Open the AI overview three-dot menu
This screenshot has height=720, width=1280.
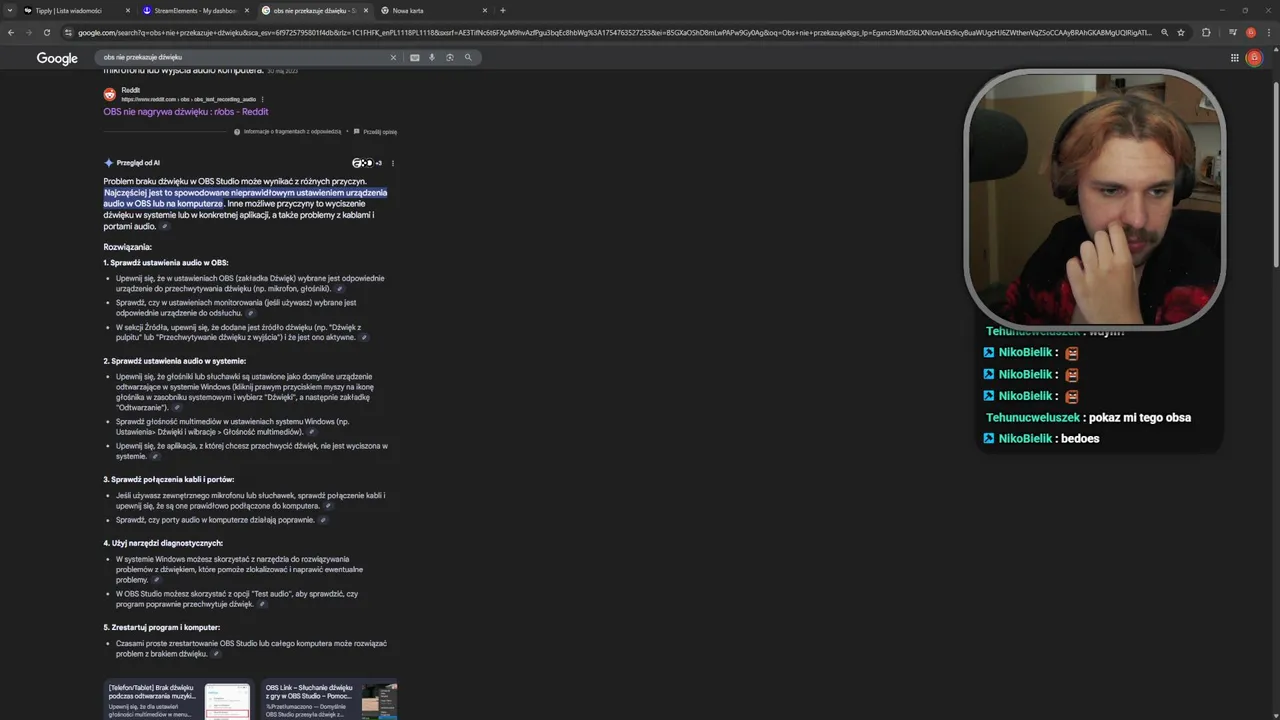point(393,163)
